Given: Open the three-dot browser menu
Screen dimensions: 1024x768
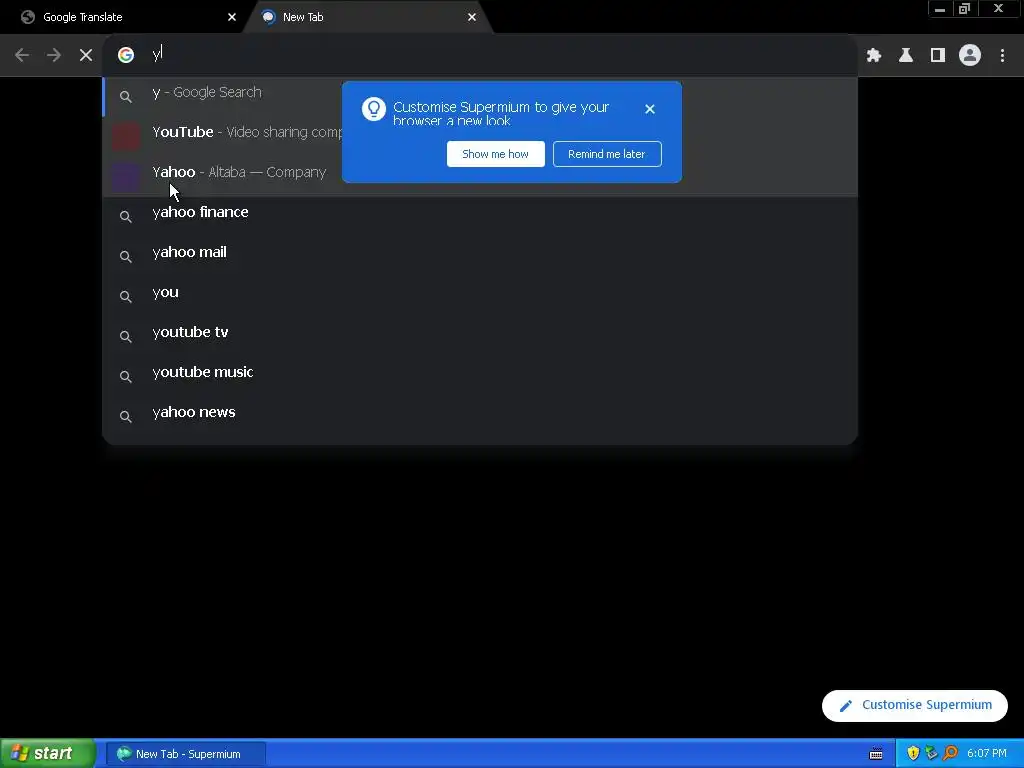Looking at the screenshot, I should click(1002, 56).
